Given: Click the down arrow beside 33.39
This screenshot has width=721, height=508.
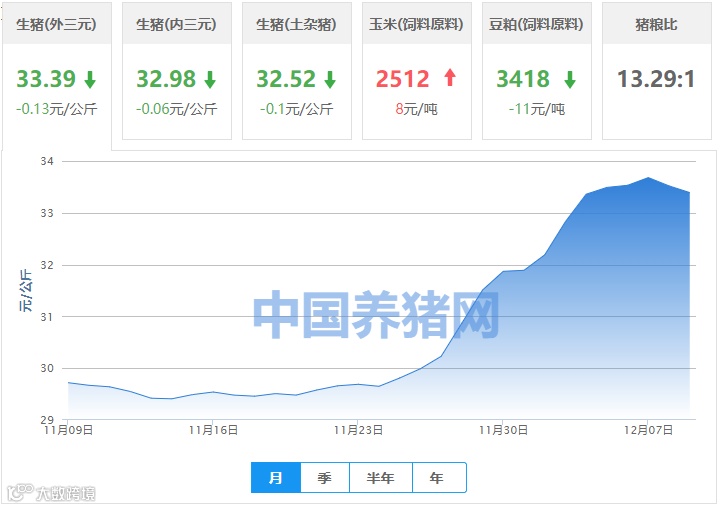Looking at the screenshot, I should [90, 79].
